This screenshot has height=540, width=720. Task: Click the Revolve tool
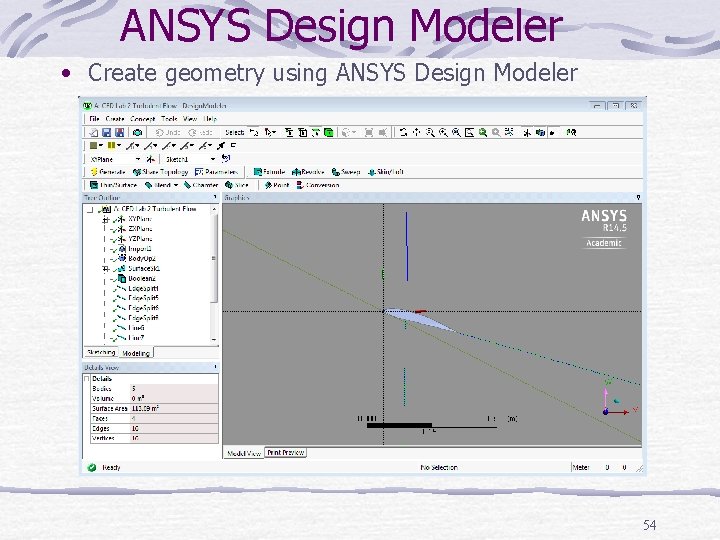coord(308,172)
